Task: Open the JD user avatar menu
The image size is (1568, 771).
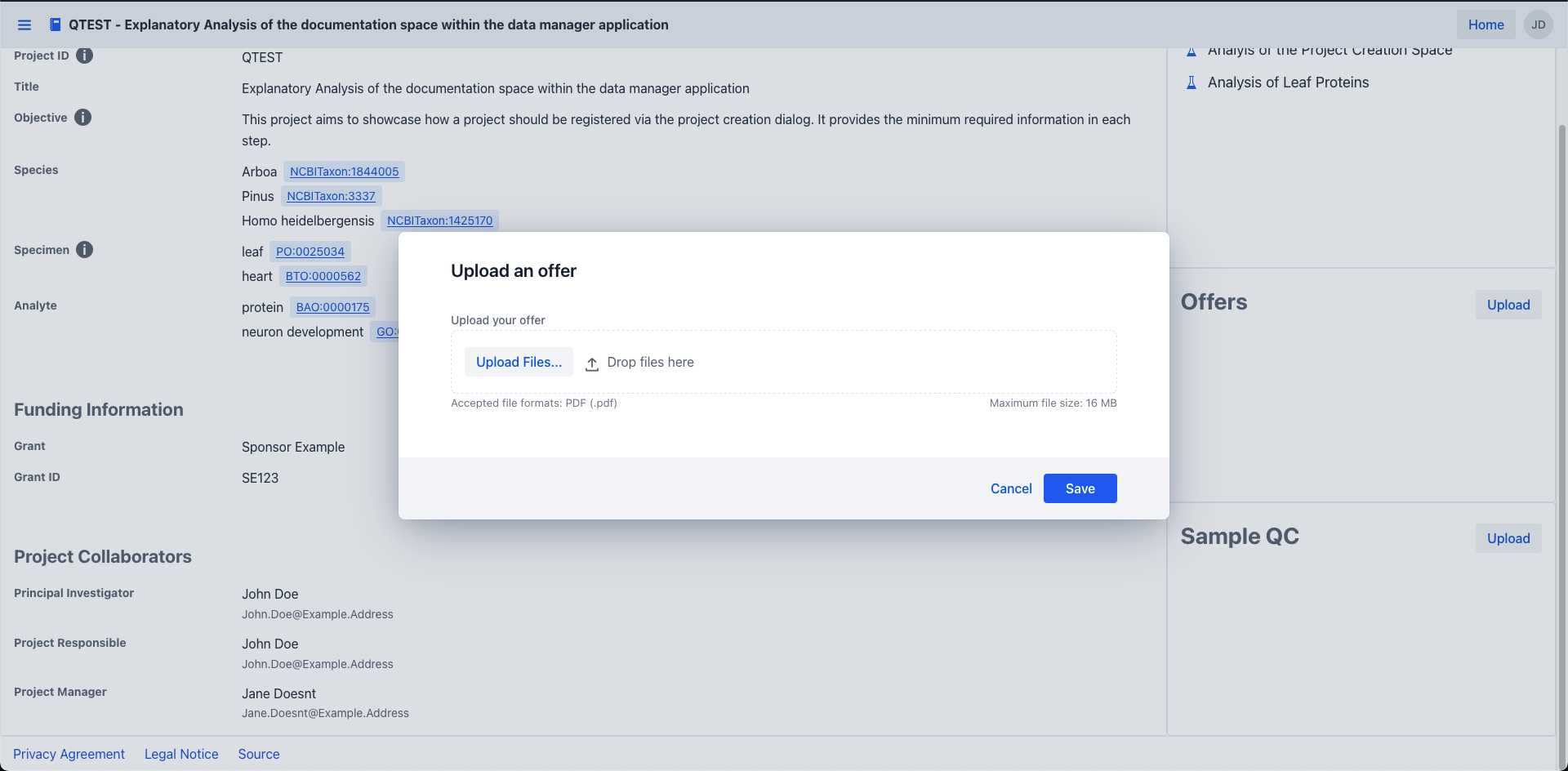Action: point(1538,25)
